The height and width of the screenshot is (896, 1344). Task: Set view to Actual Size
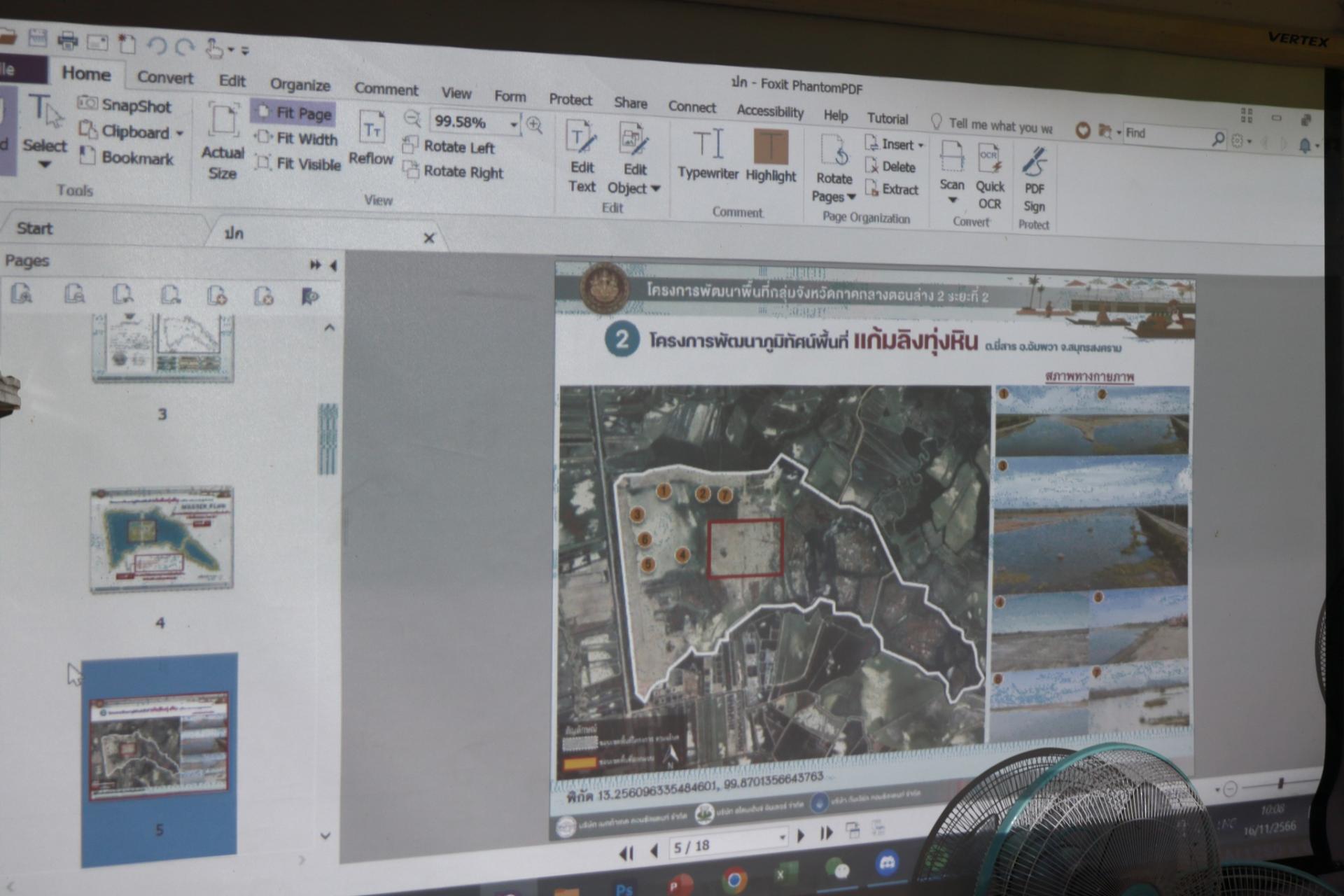click(x=223, y=141)
